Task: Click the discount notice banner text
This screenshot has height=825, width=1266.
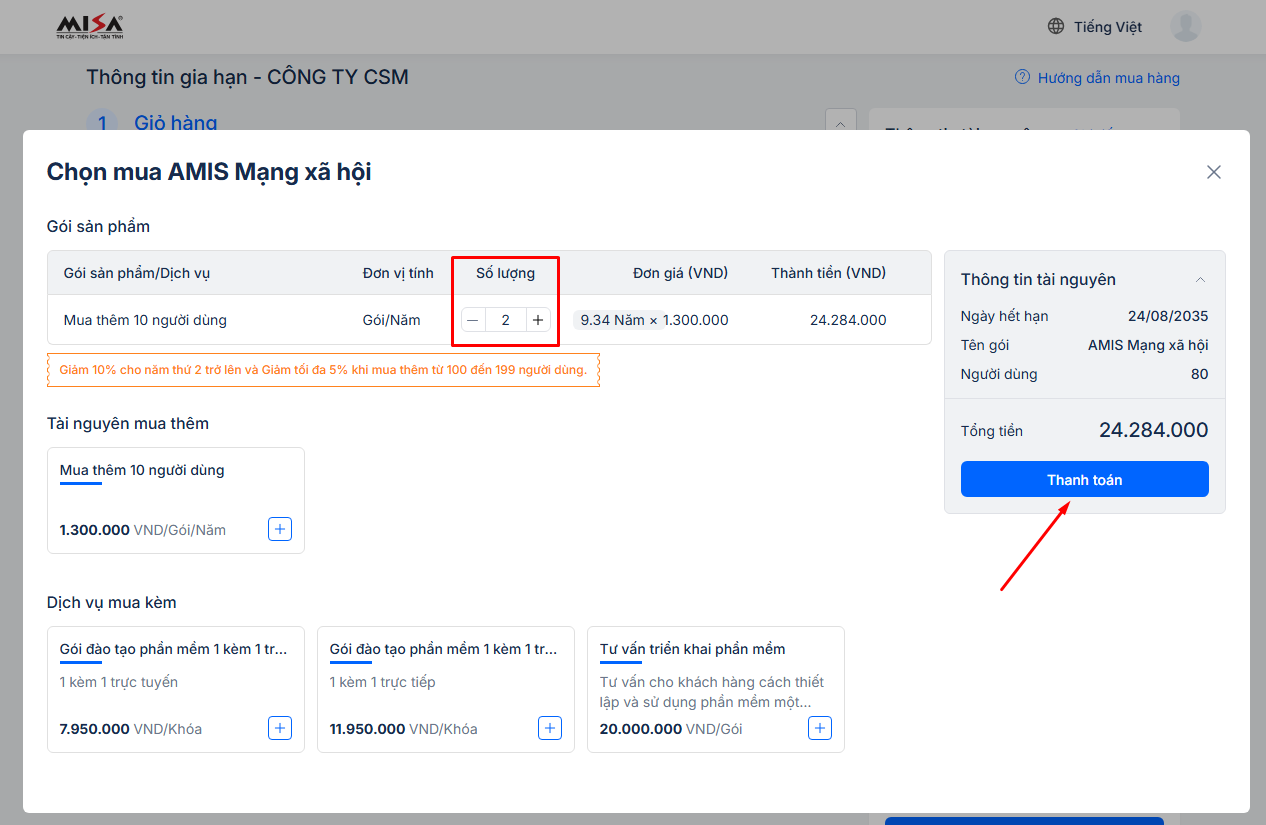Action: (323, 370)
